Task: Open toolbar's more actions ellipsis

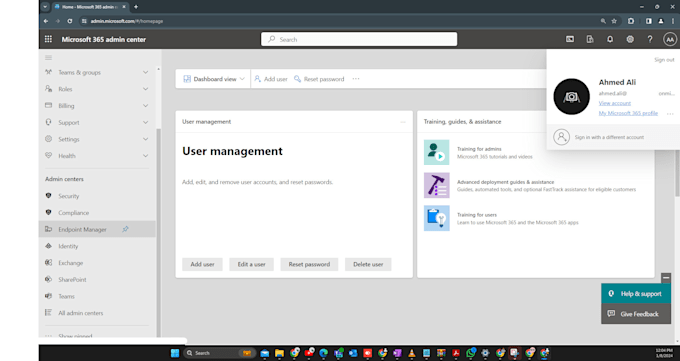Action: pyautogui.click(x=356, y=79)
